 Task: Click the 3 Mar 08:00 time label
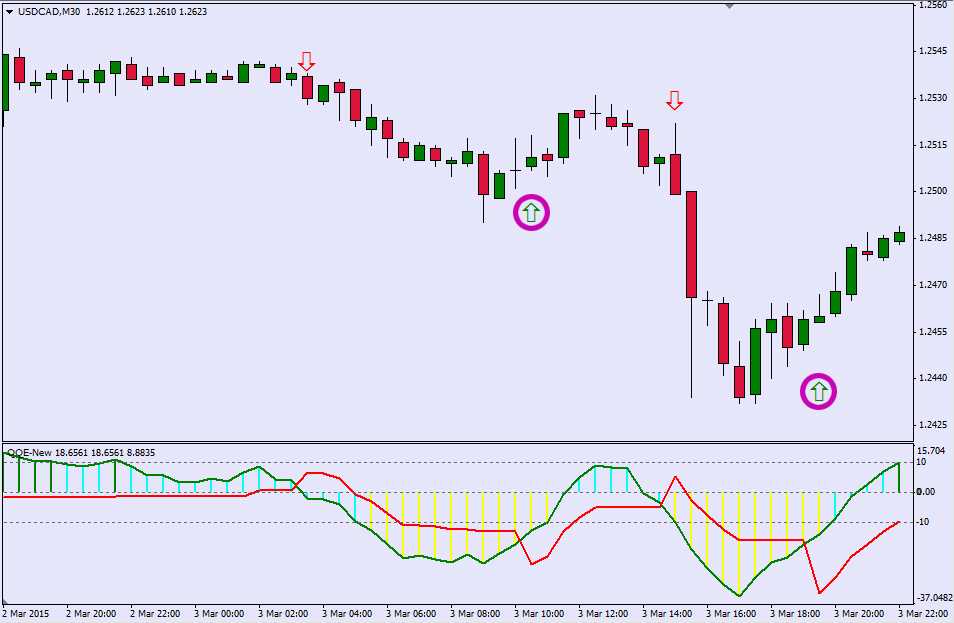475,613
